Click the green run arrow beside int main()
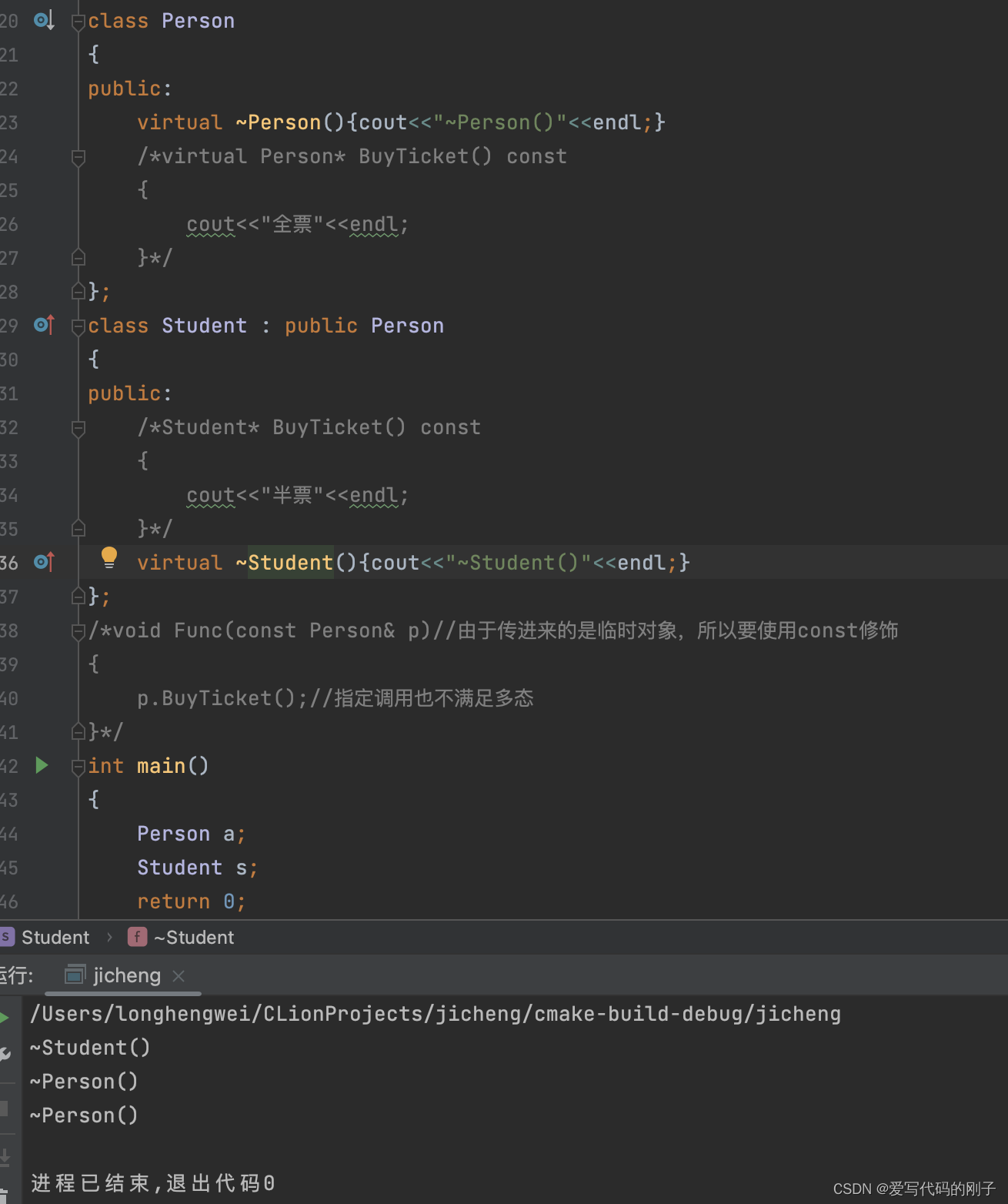The image size is (1008, 1204). coord(42,765)
